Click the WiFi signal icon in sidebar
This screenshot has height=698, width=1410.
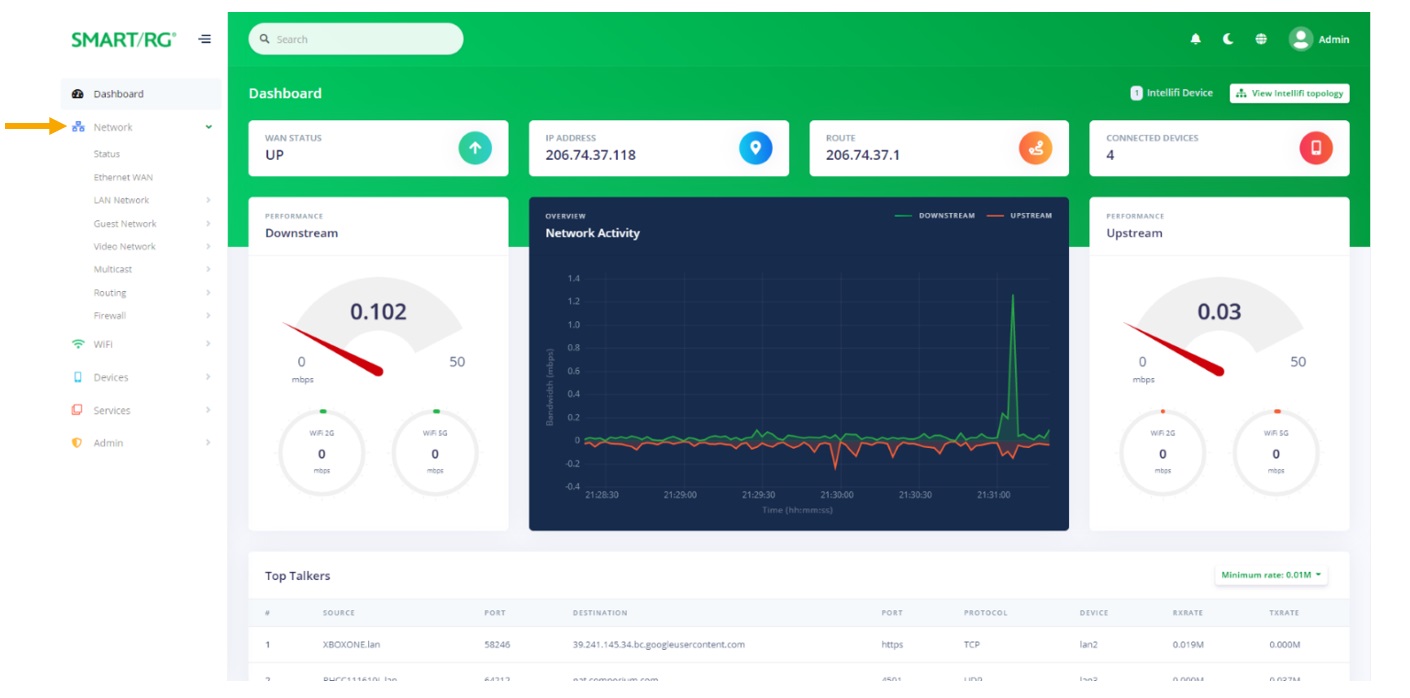coord(78,344)
